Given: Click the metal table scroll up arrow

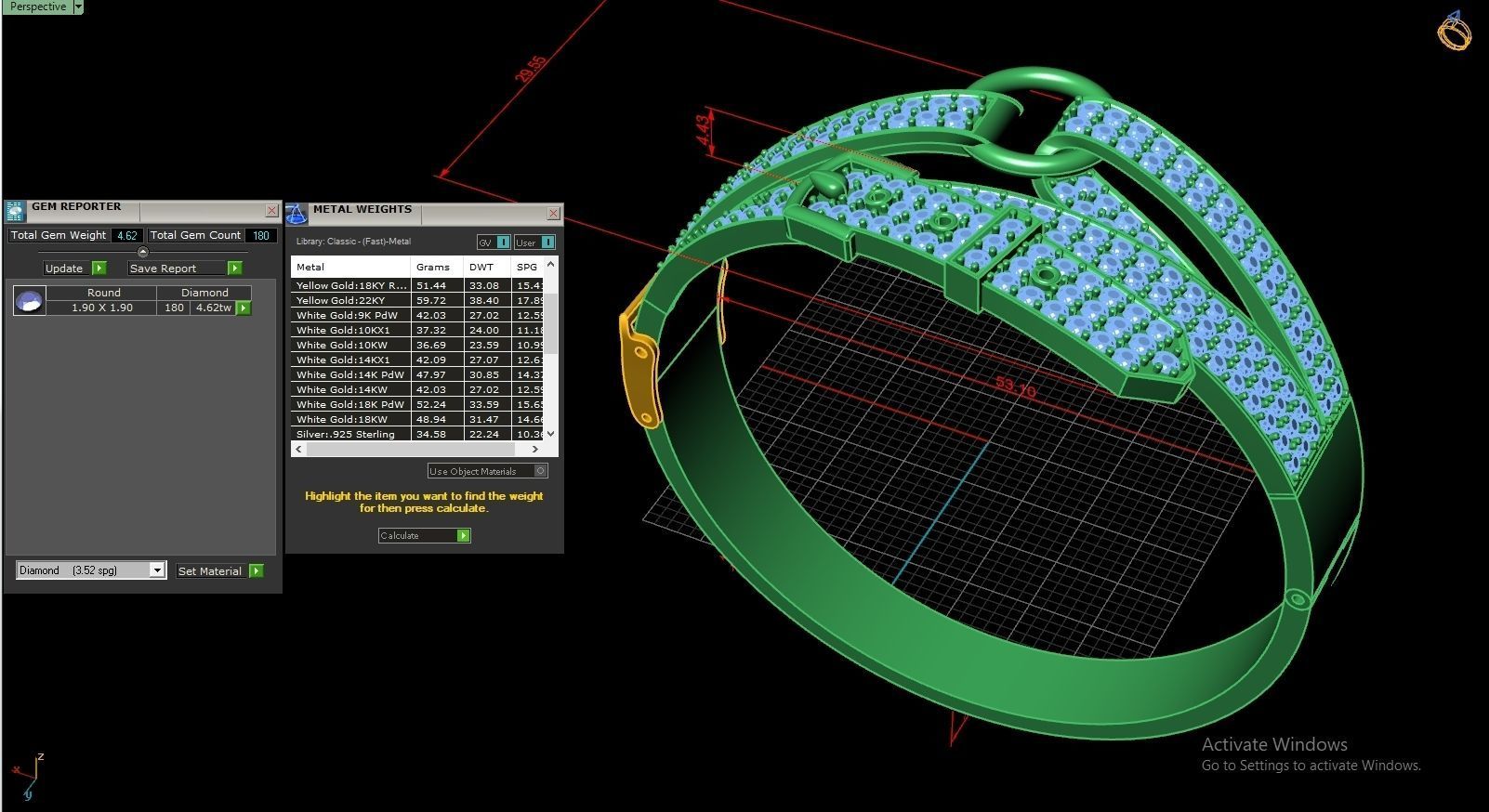Looking at the screenshot, I should pos(551,265).
